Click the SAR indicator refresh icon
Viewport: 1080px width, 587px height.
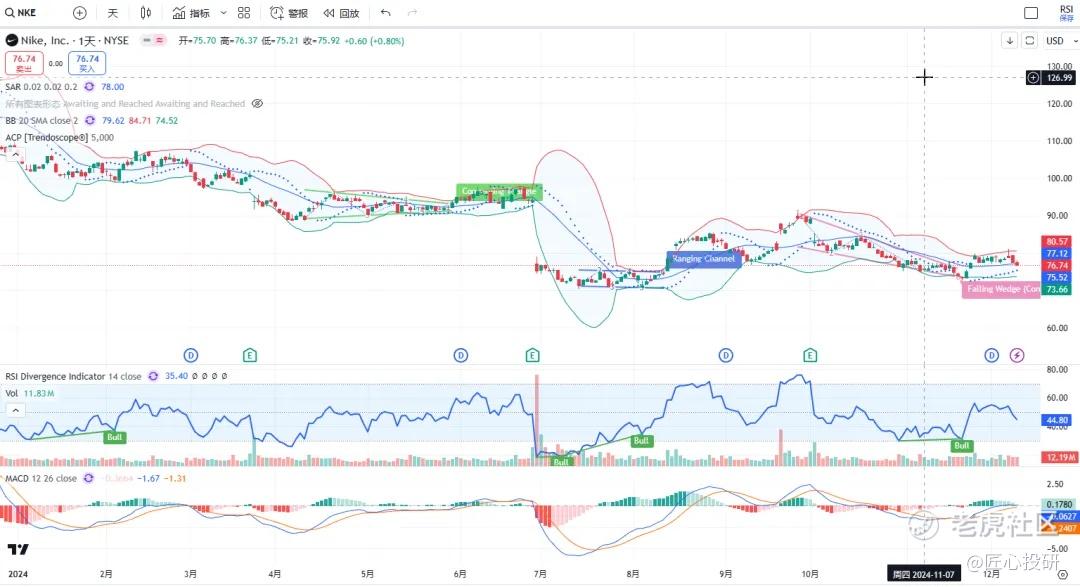pos(90,87)
